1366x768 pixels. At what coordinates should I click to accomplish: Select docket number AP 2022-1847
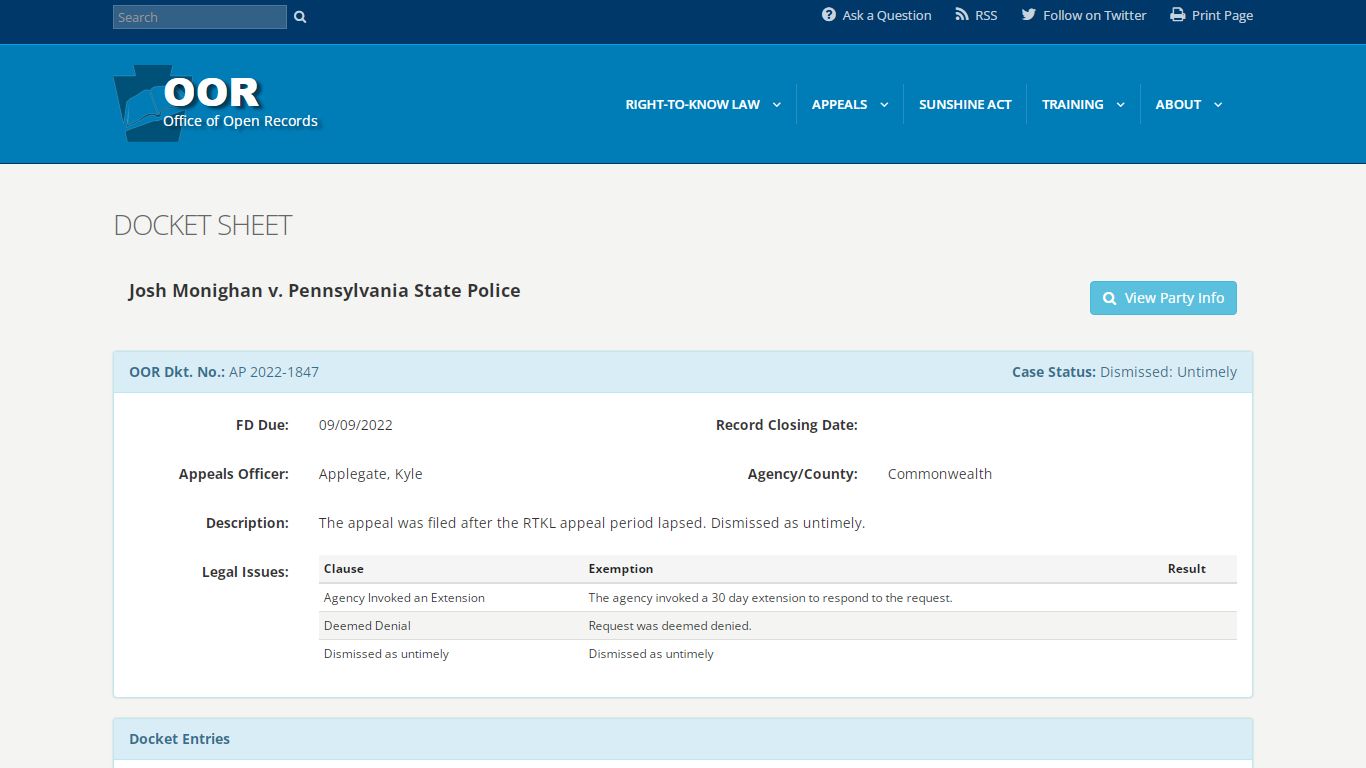pyautogui.click(x=274, y=372)
